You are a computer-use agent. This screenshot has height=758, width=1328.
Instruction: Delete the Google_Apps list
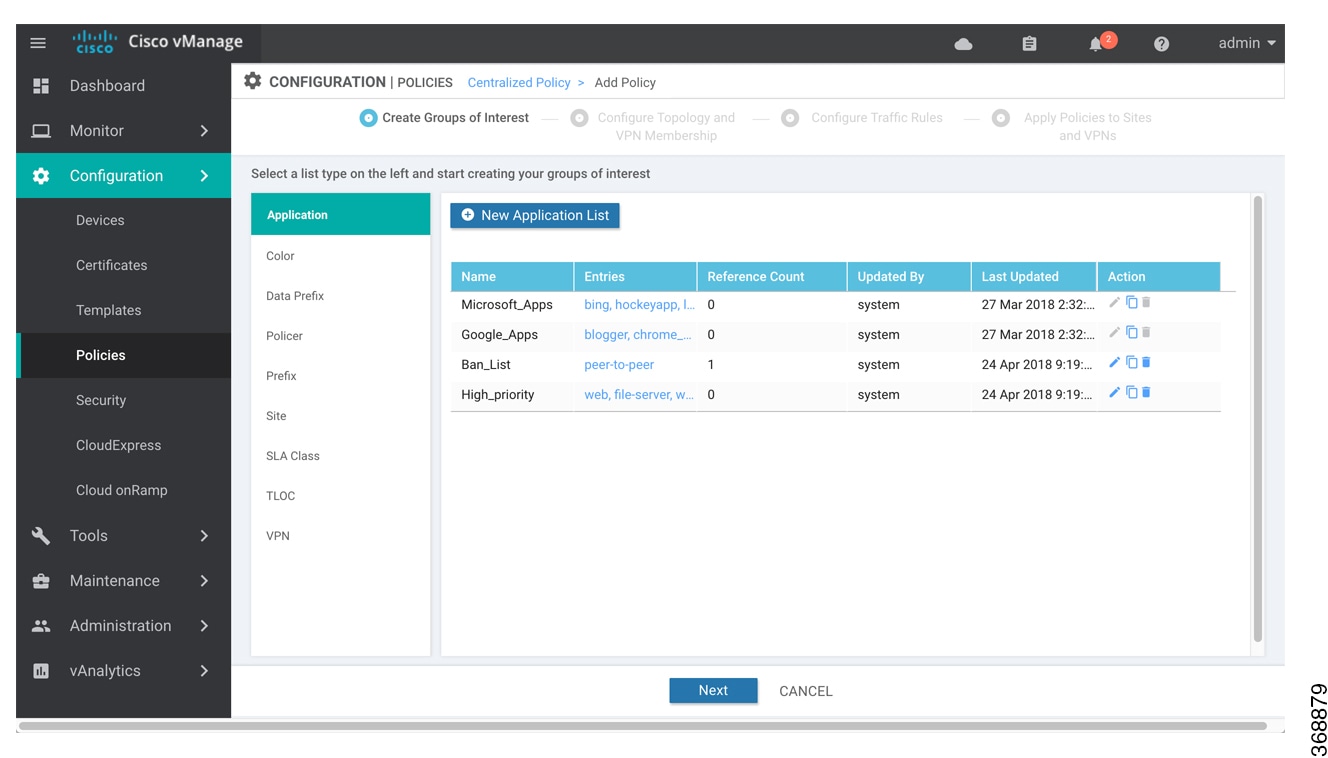tap(1146, 333)
